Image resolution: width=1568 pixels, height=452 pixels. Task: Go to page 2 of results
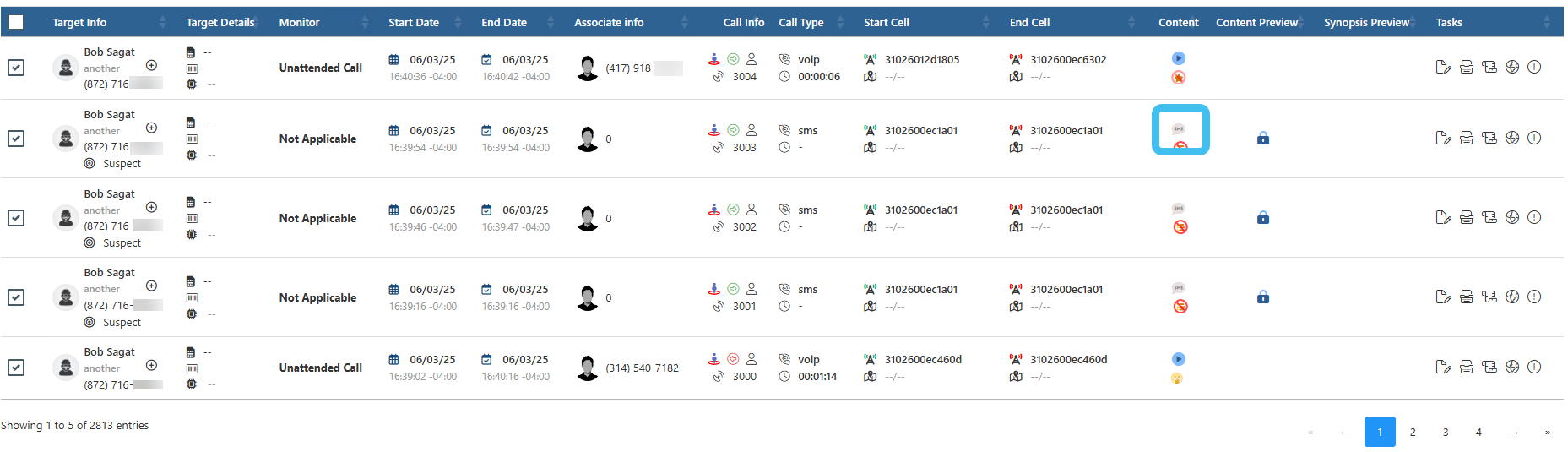point(1413,432)
